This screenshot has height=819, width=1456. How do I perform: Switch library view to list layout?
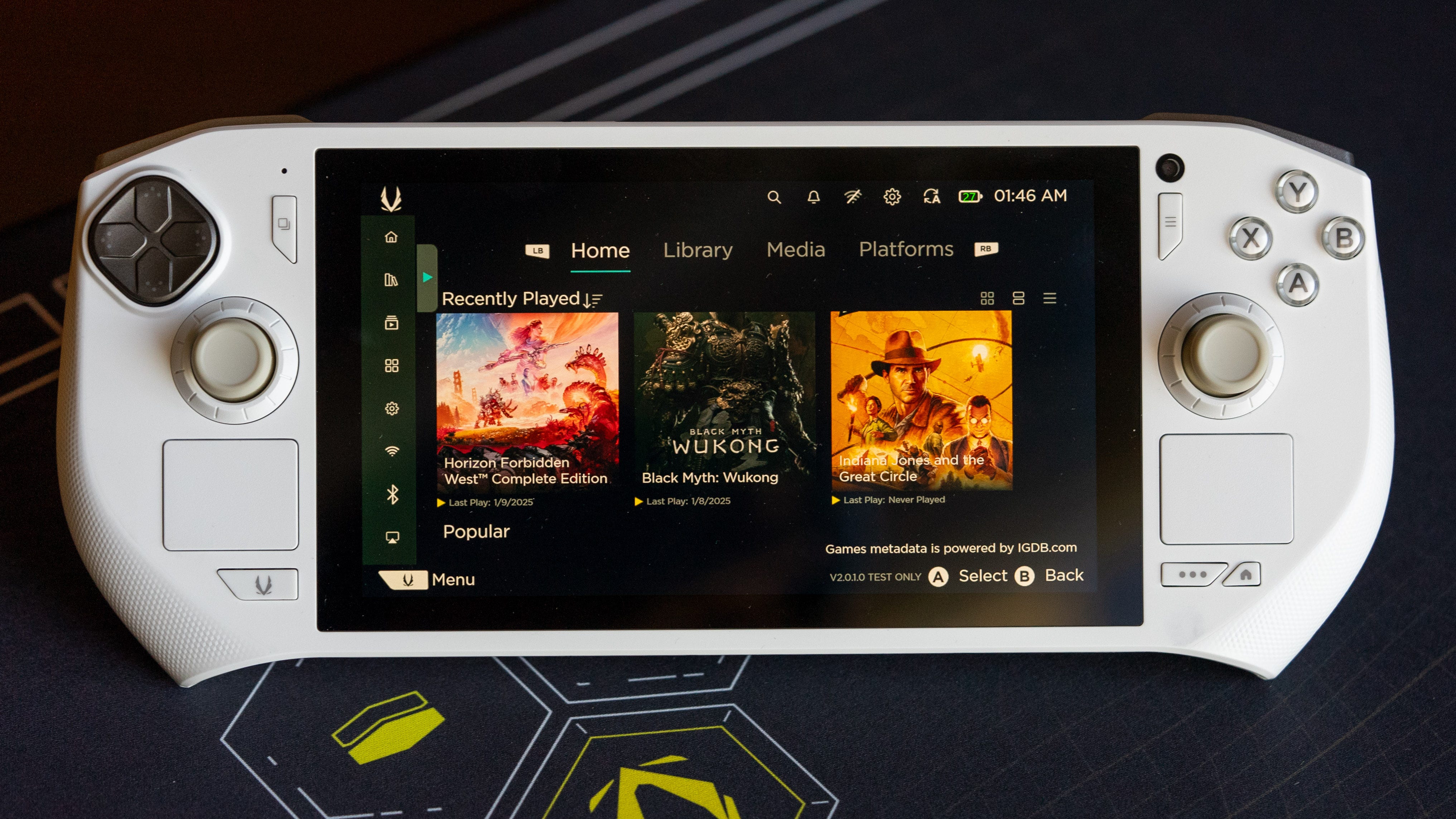pyautogui.click(x=1050, y=298)
